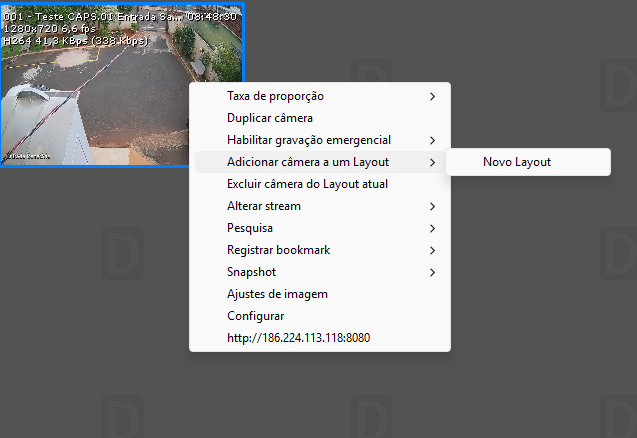Open the Taxa de proporção menu item
This screenshot has height=438, width=637.
(x=275, y=96)
